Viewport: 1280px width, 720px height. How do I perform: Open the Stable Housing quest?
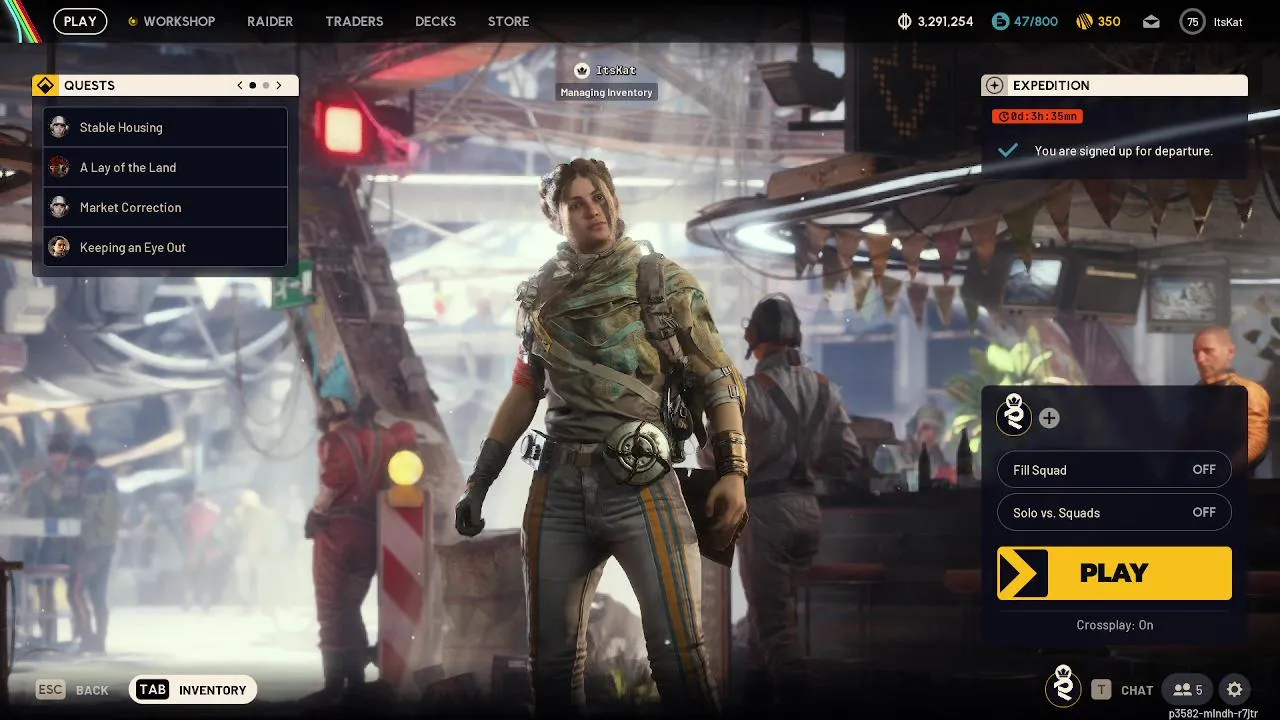coord(166,127)
